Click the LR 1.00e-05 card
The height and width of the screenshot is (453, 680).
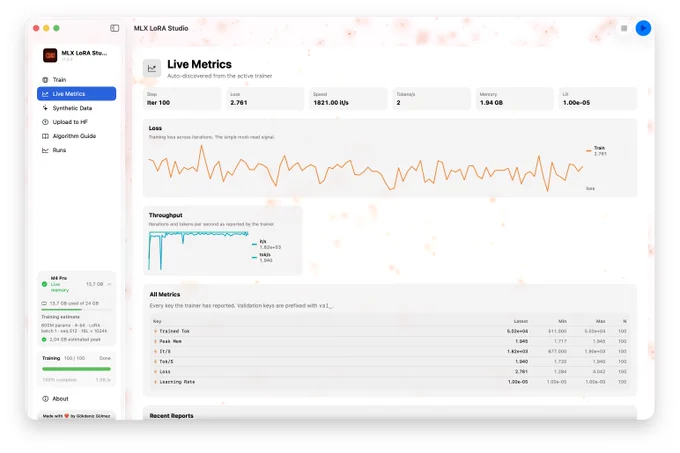click(x=598, y=99)
